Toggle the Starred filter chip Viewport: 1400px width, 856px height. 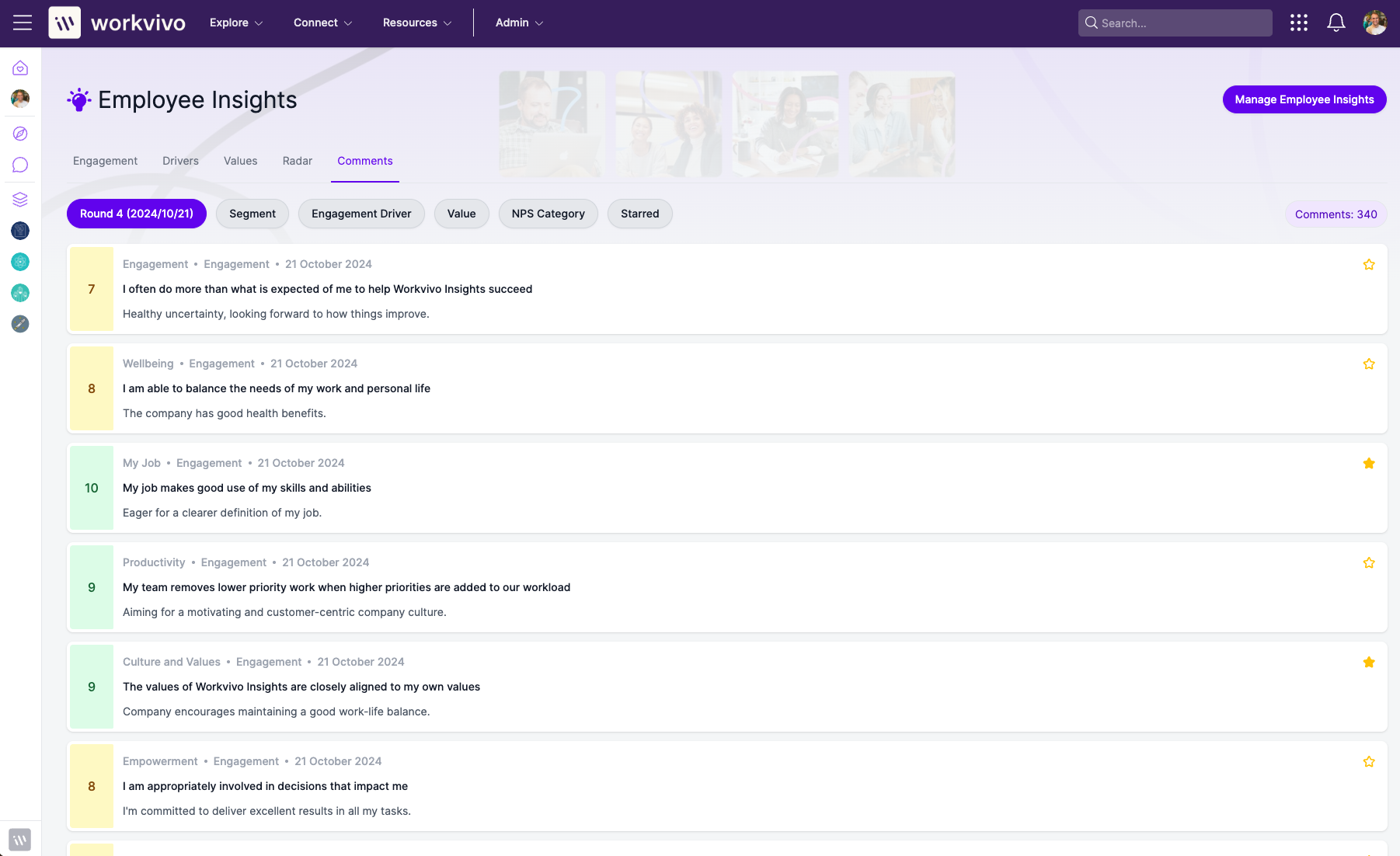pos(640,214)
